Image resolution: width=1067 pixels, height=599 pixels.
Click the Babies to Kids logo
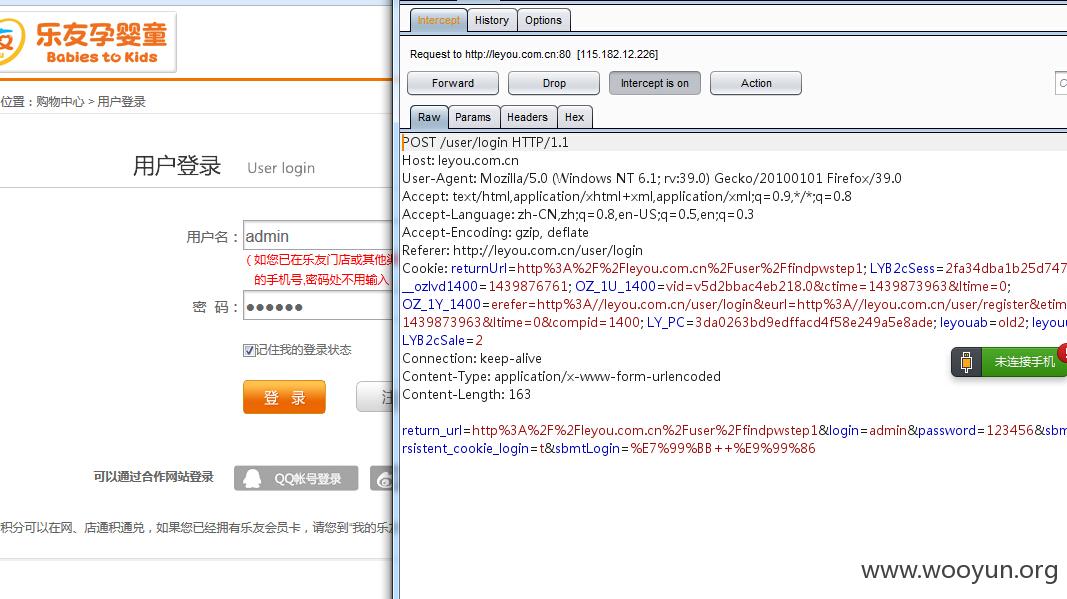click(87, 41)
